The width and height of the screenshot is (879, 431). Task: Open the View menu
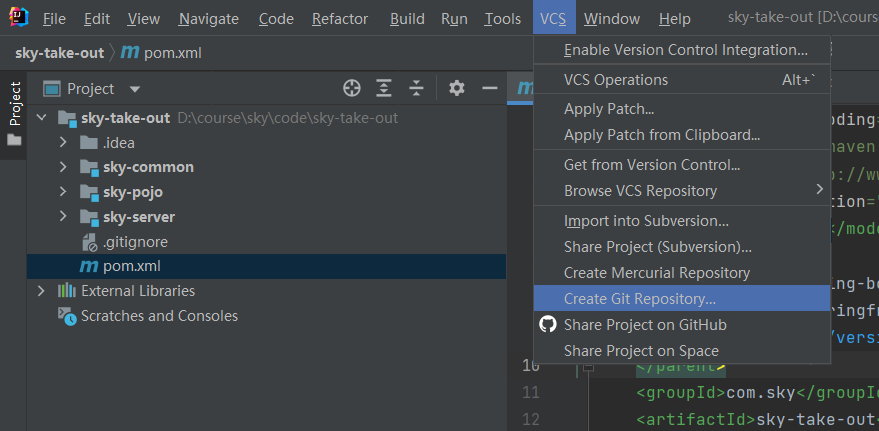144,19
